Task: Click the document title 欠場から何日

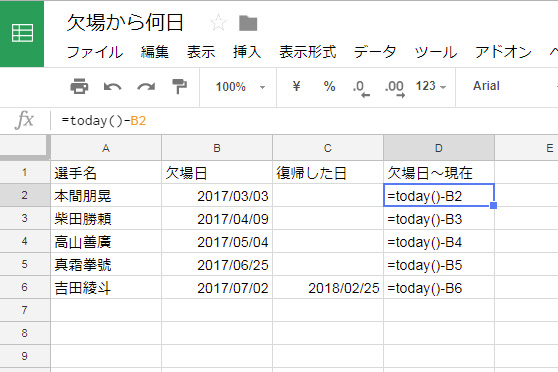Action: click(125, 23)
